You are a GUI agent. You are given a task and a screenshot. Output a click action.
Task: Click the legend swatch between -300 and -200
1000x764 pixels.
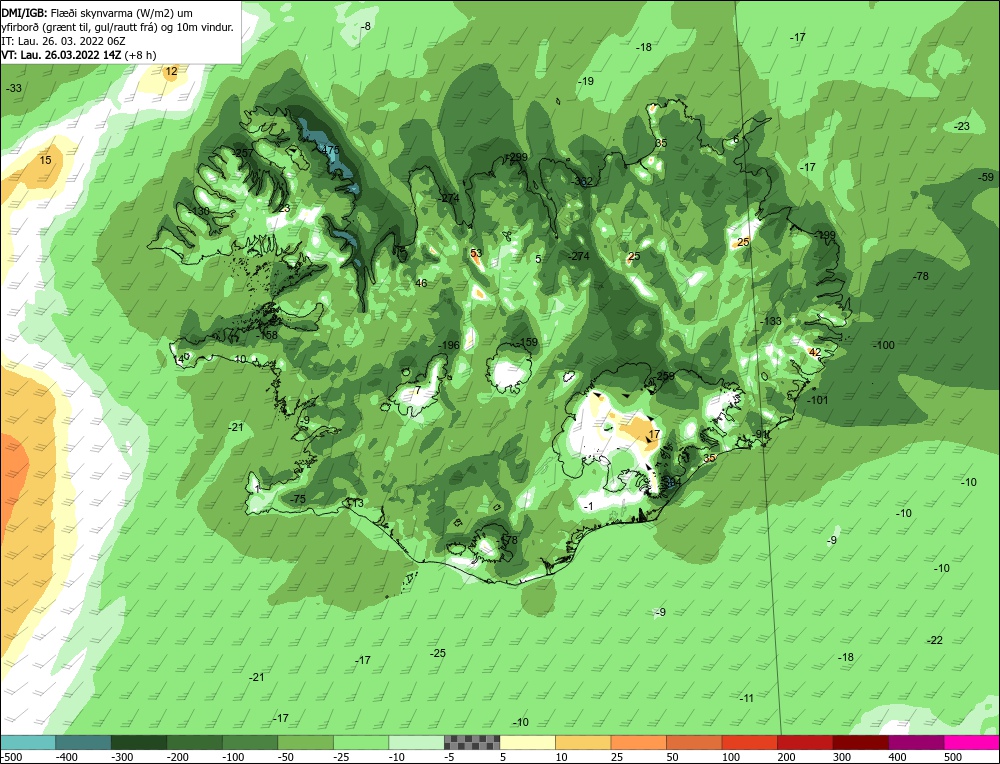[139, 742]
